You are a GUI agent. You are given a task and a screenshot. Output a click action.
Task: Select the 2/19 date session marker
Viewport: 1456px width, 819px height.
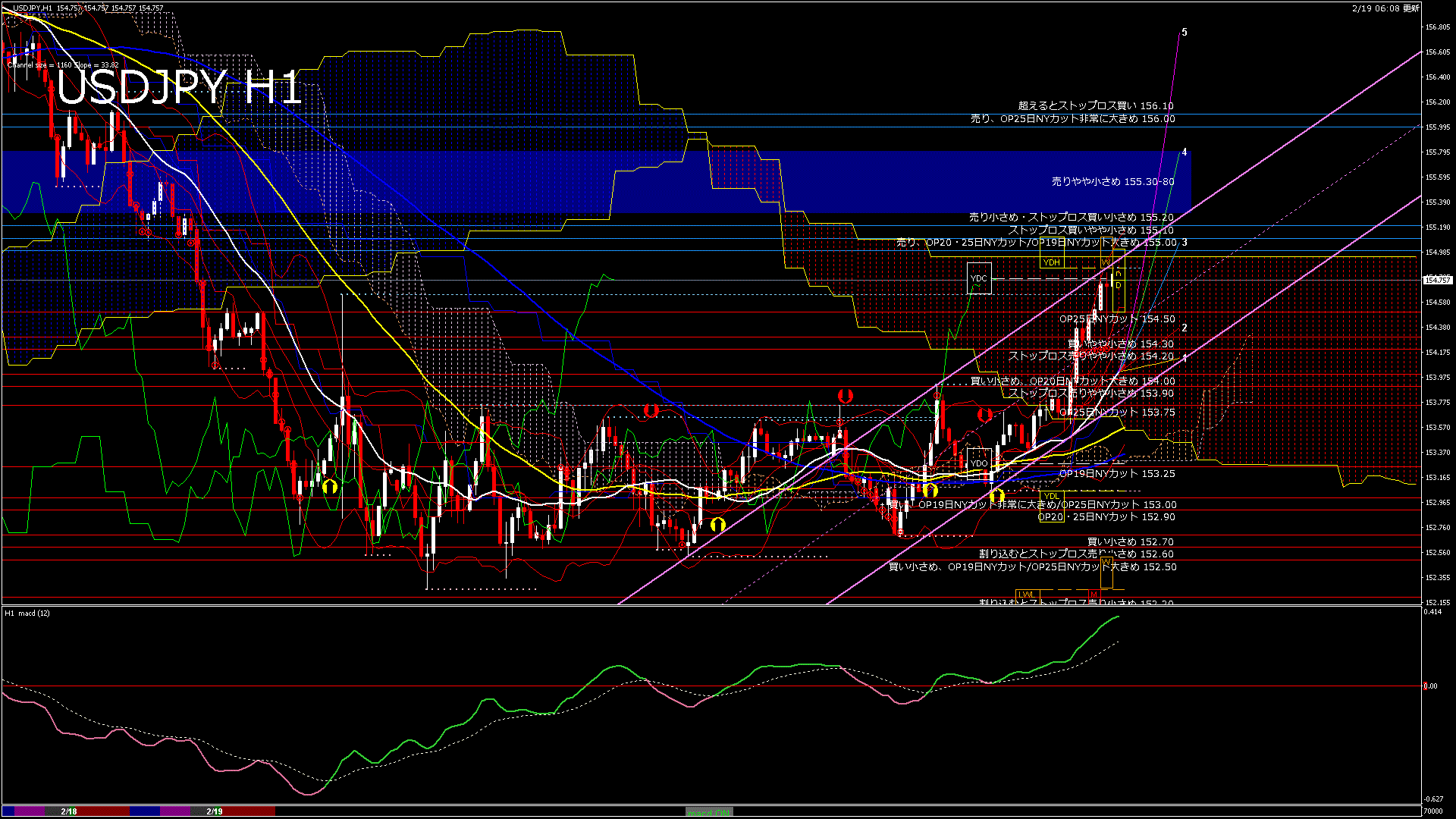(x=215, y=811)
